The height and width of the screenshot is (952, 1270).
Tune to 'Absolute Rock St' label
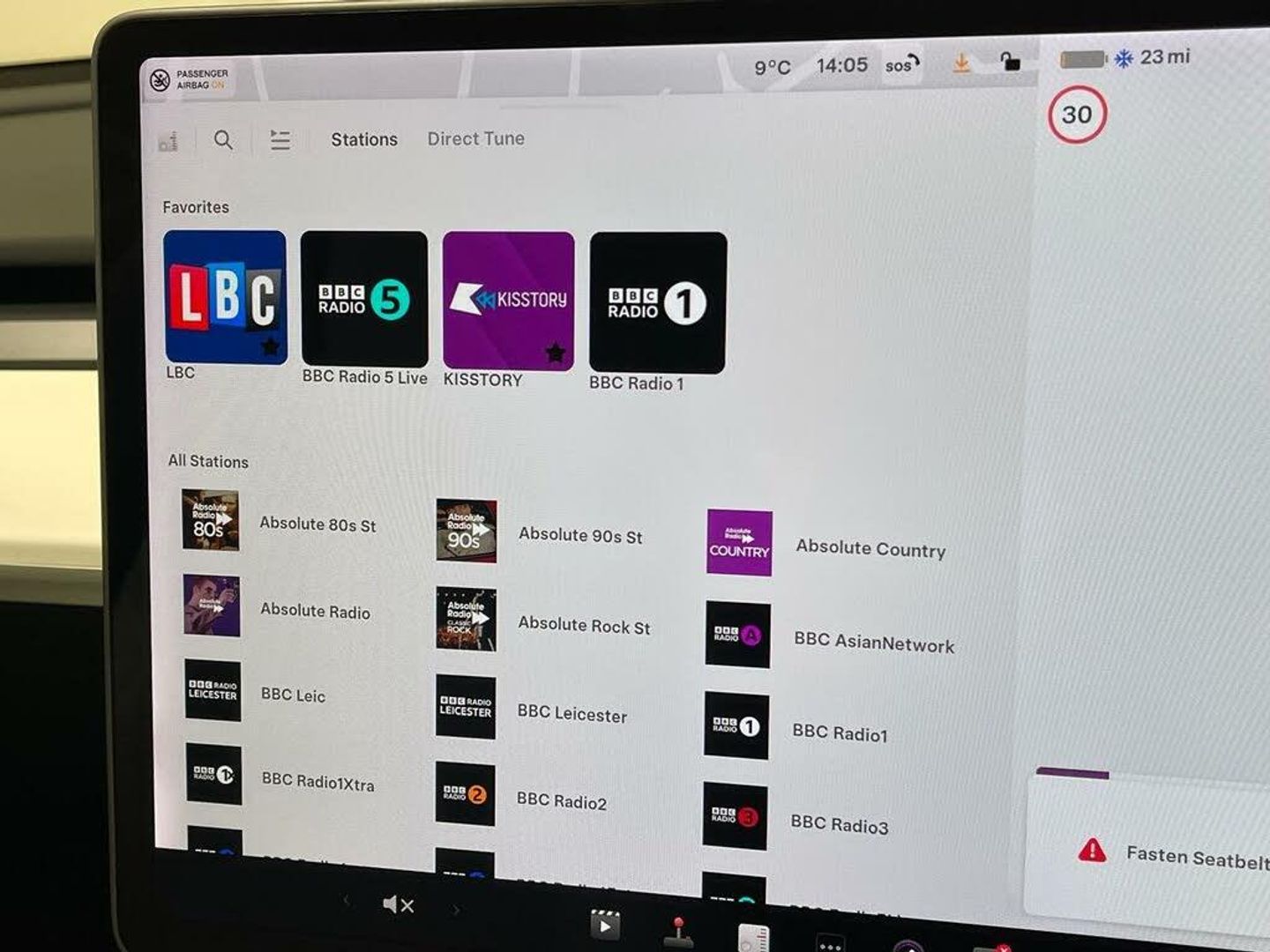pyautogui.click(x=584, y=625)
